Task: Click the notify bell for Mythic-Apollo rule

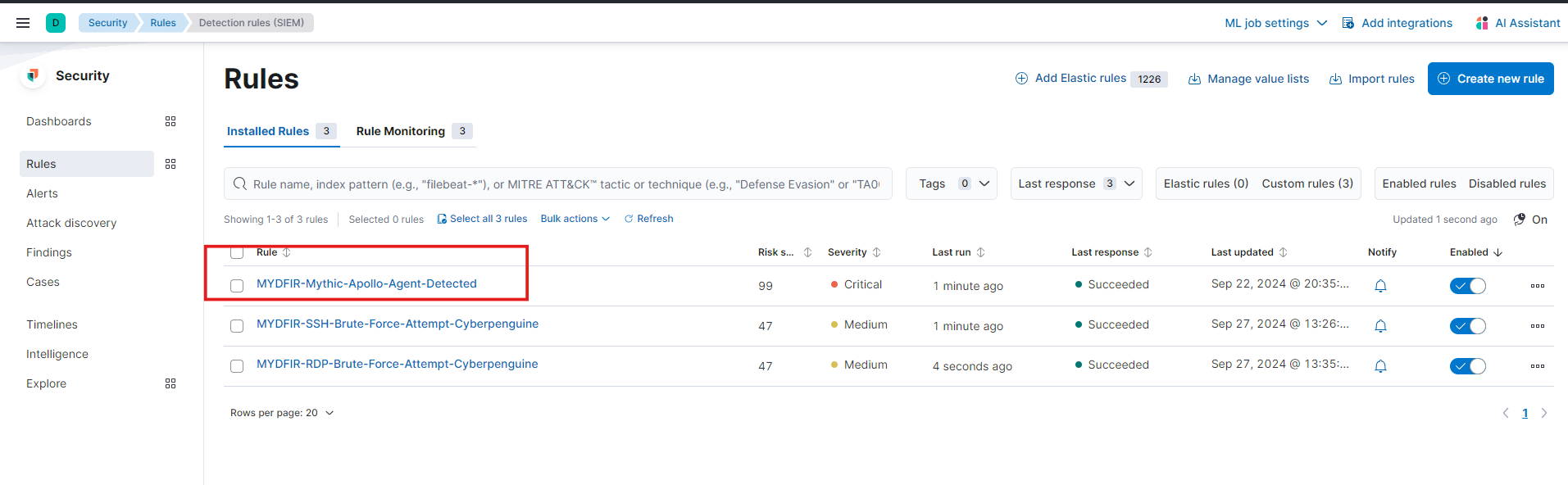Action: pos(1380,286)
